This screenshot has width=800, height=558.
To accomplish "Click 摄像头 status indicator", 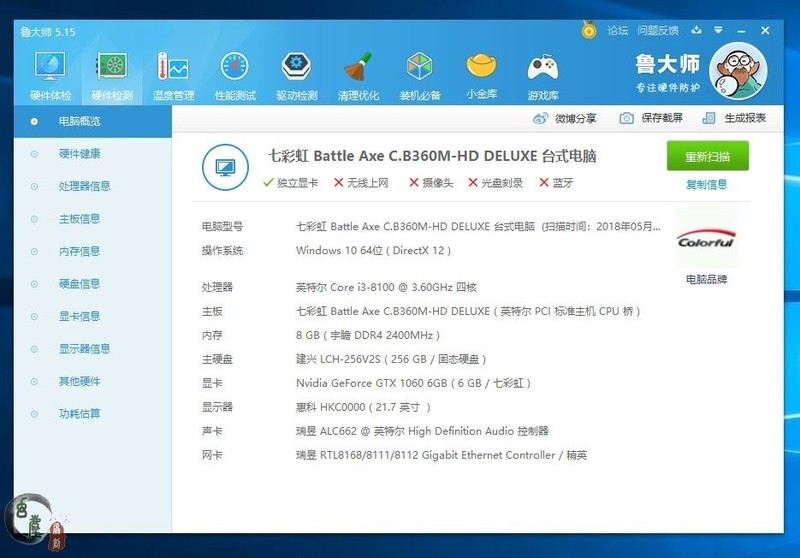I will (x=431, y=183).
